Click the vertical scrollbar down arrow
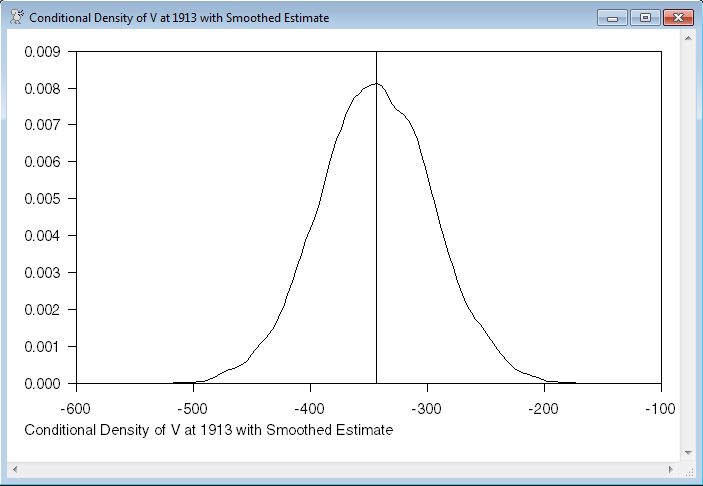The height and width of the screenshot is (486, 703). tap(688, 453)
